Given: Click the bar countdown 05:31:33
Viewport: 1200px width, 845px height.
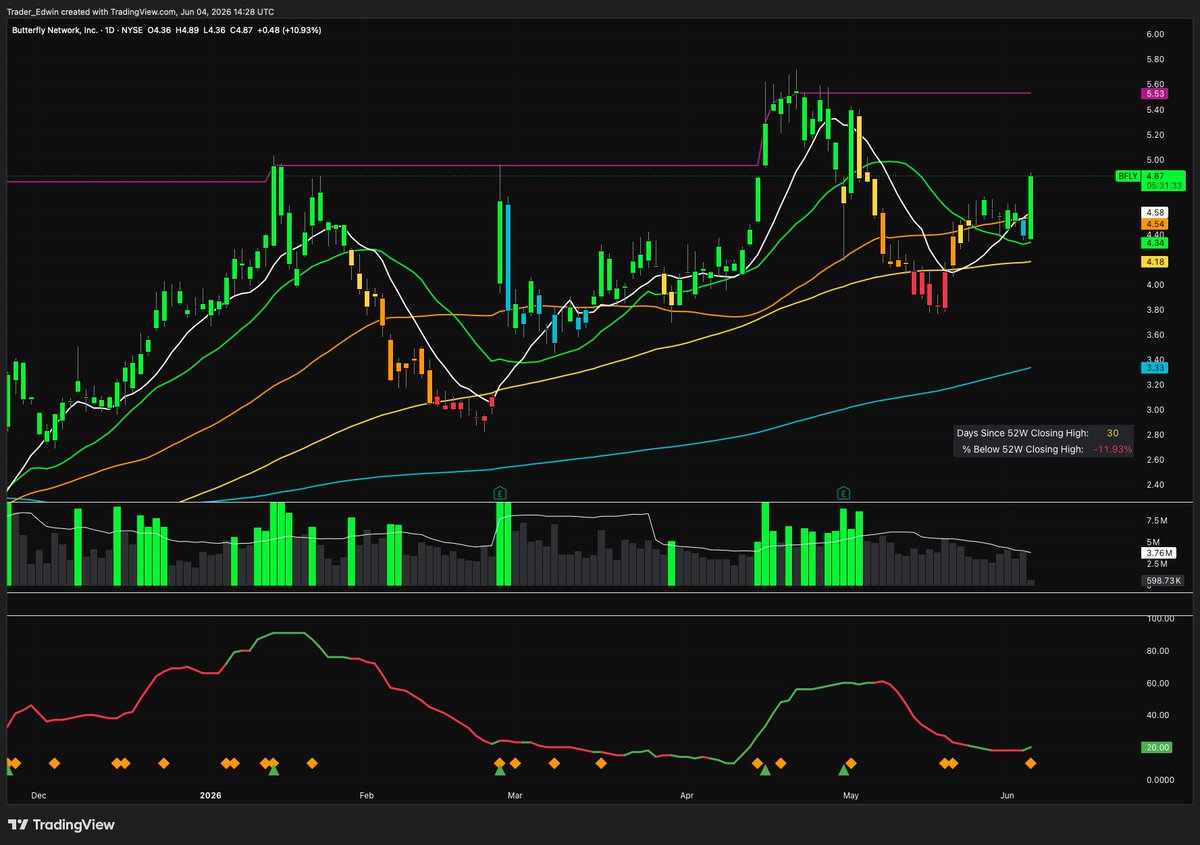Looking at the screenshot, I should point(1164,185).
